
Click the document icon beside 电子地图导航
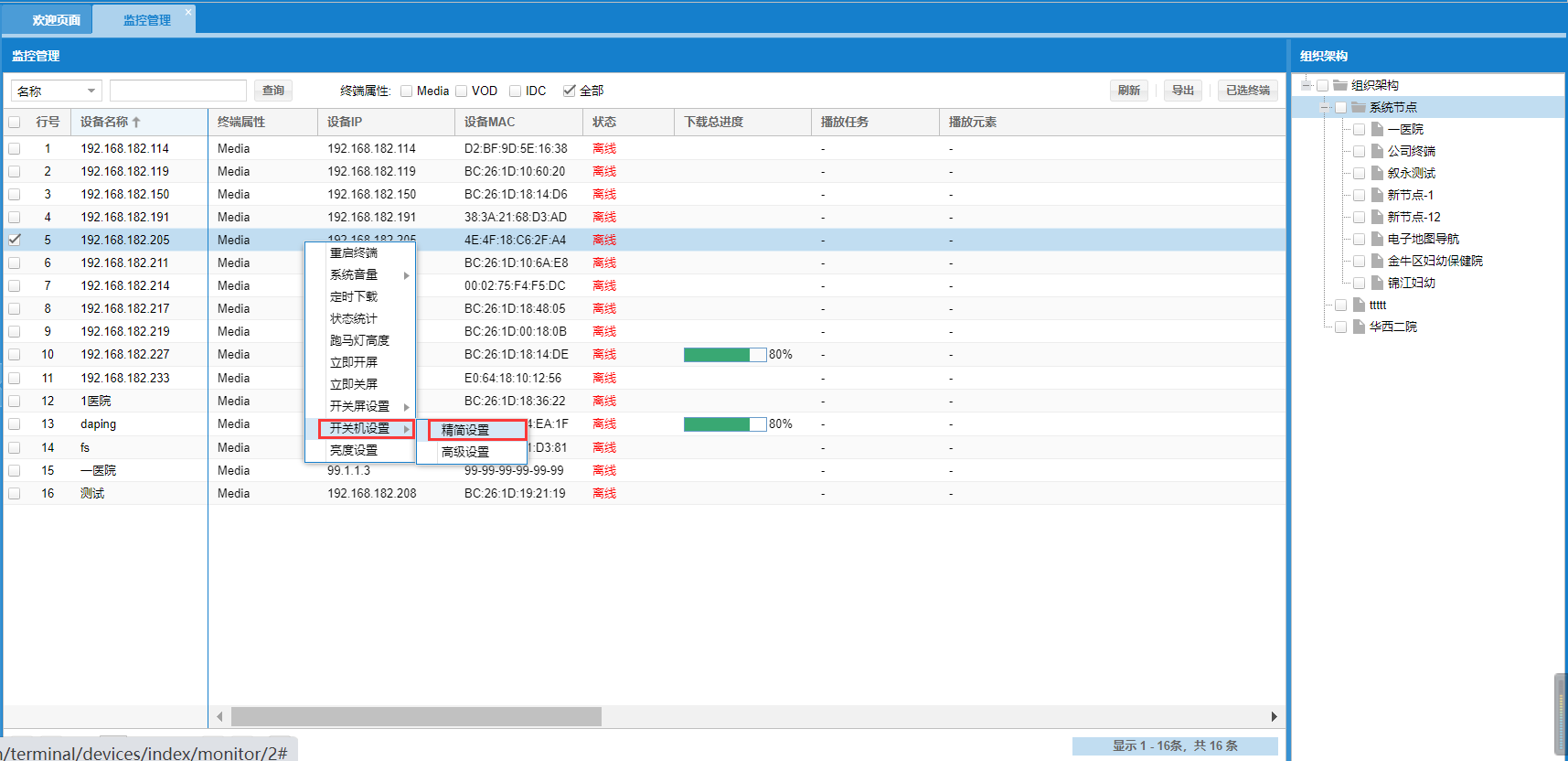(1377, 239)
